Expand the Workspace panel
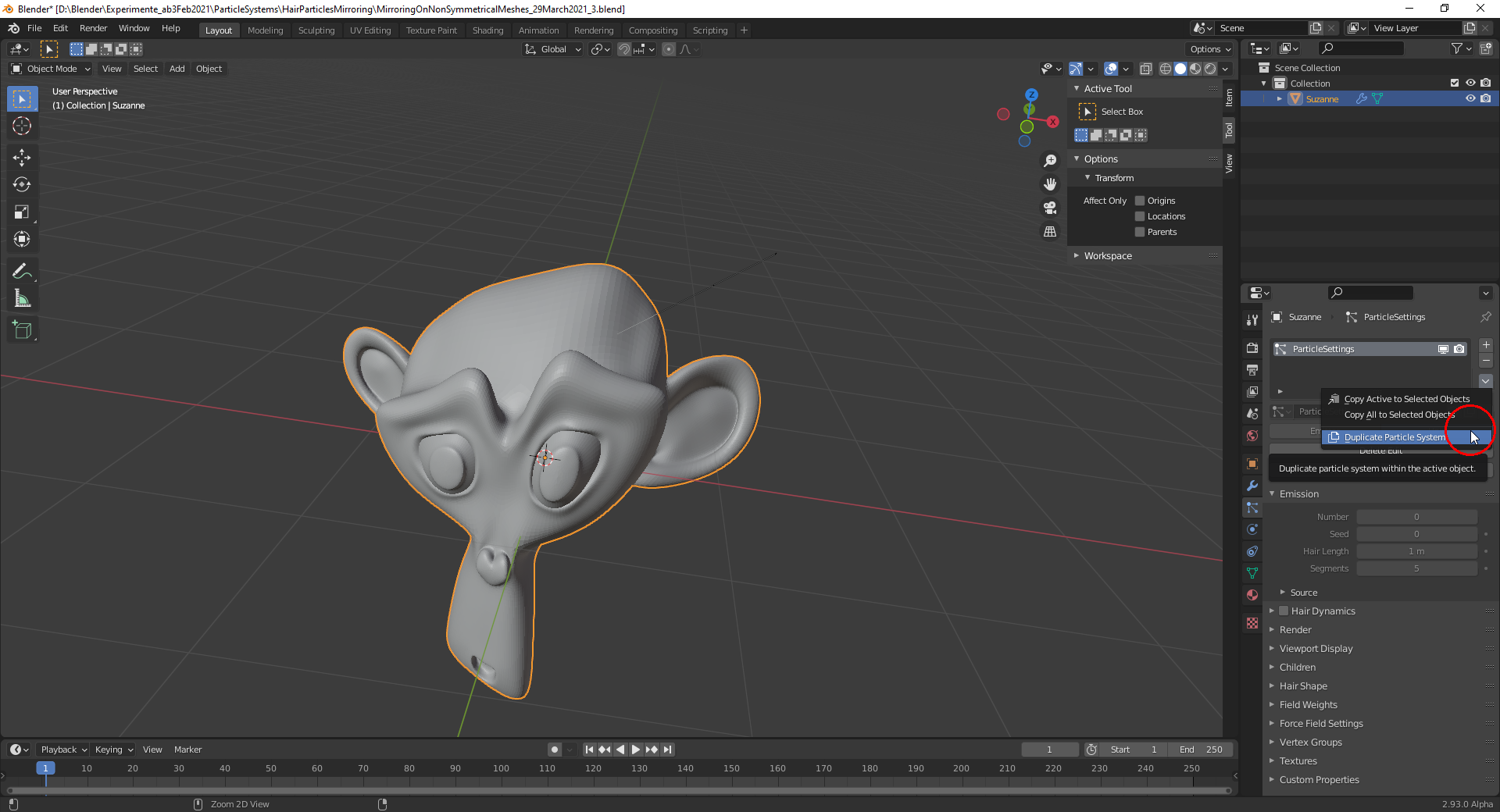This screenshot has height=812, width=1500. pos(1107,256)
